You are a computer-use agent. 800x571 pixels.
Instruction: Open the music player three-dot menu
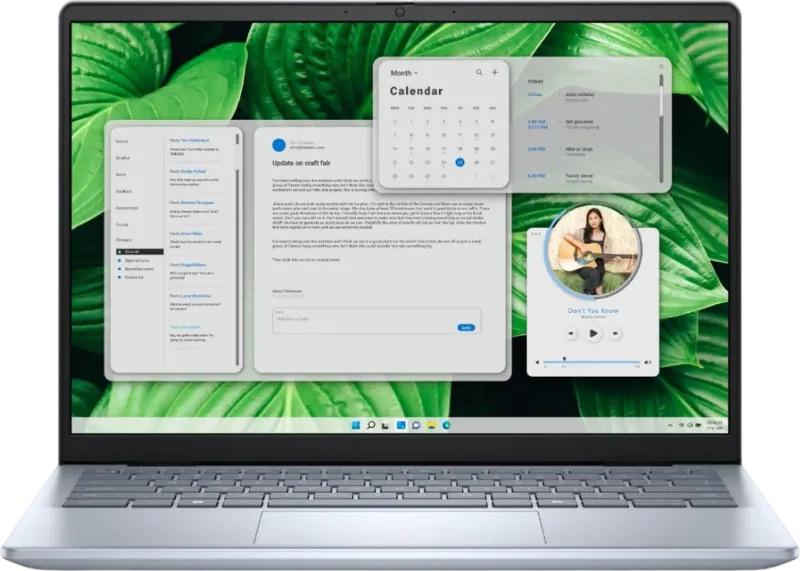(x=536, y=234)
